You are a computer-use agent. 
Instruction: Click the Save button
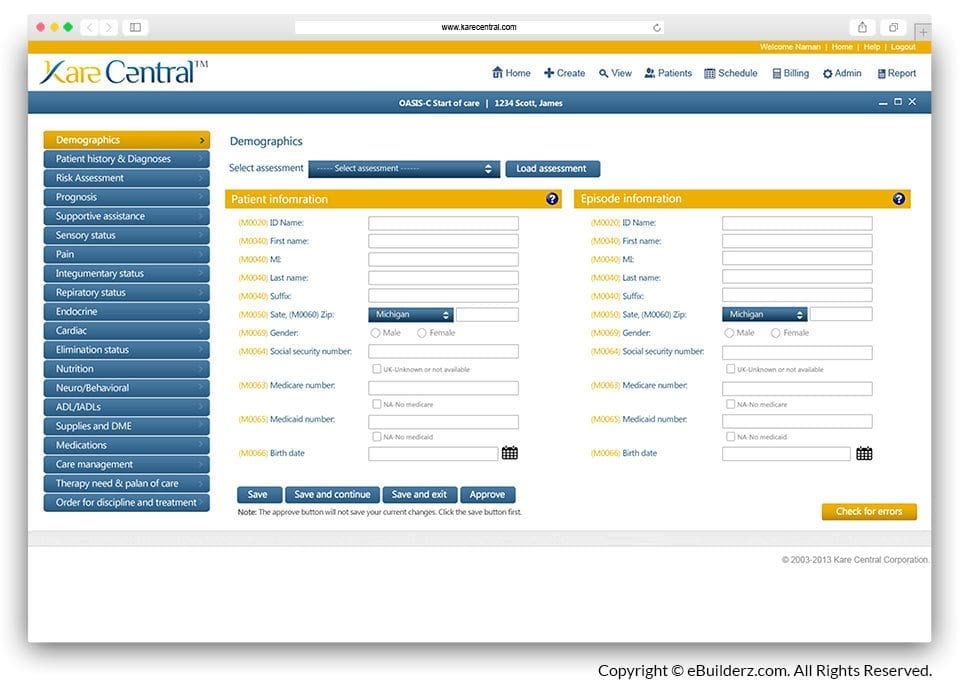click(259, 495)
